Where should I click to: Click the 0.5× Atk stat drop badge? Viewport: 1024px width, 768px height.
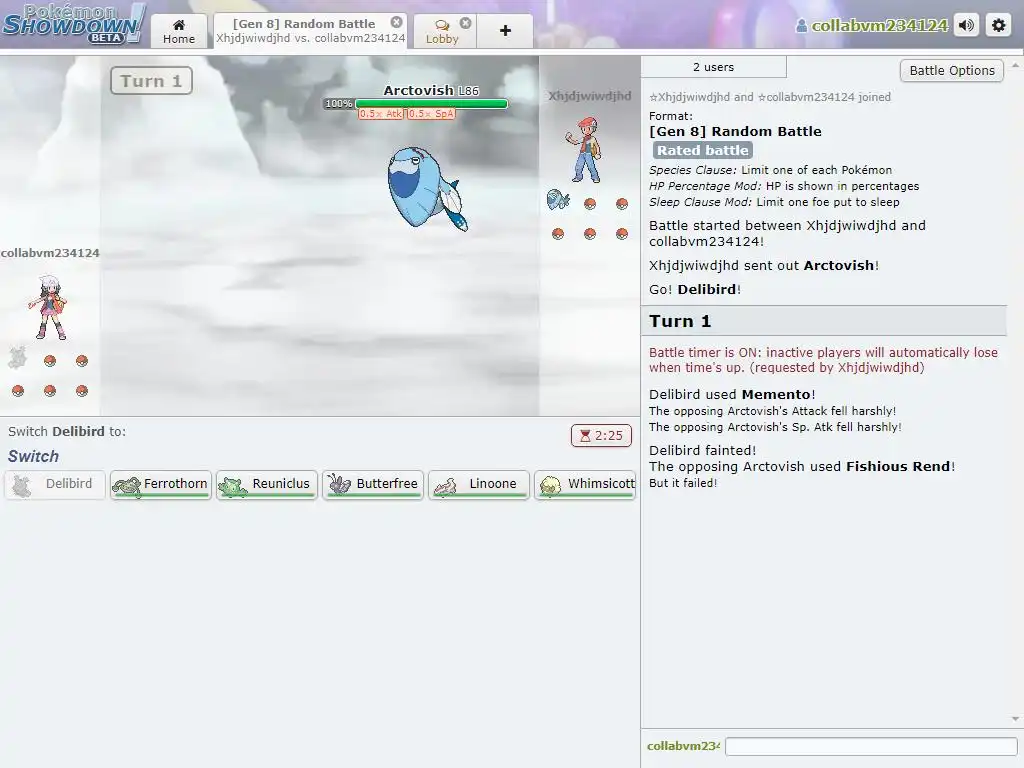point(381,114)
